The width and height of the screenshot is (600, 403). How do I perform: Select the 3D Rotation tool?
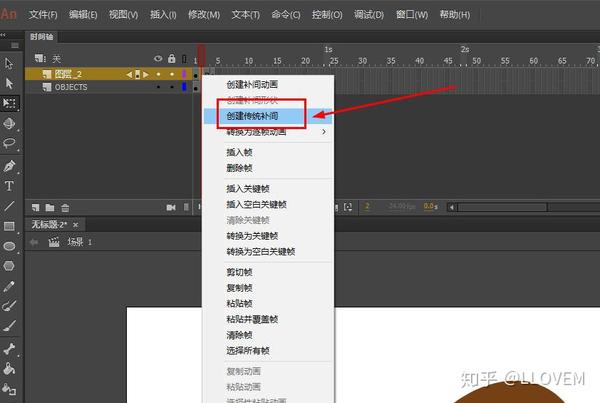9,123
